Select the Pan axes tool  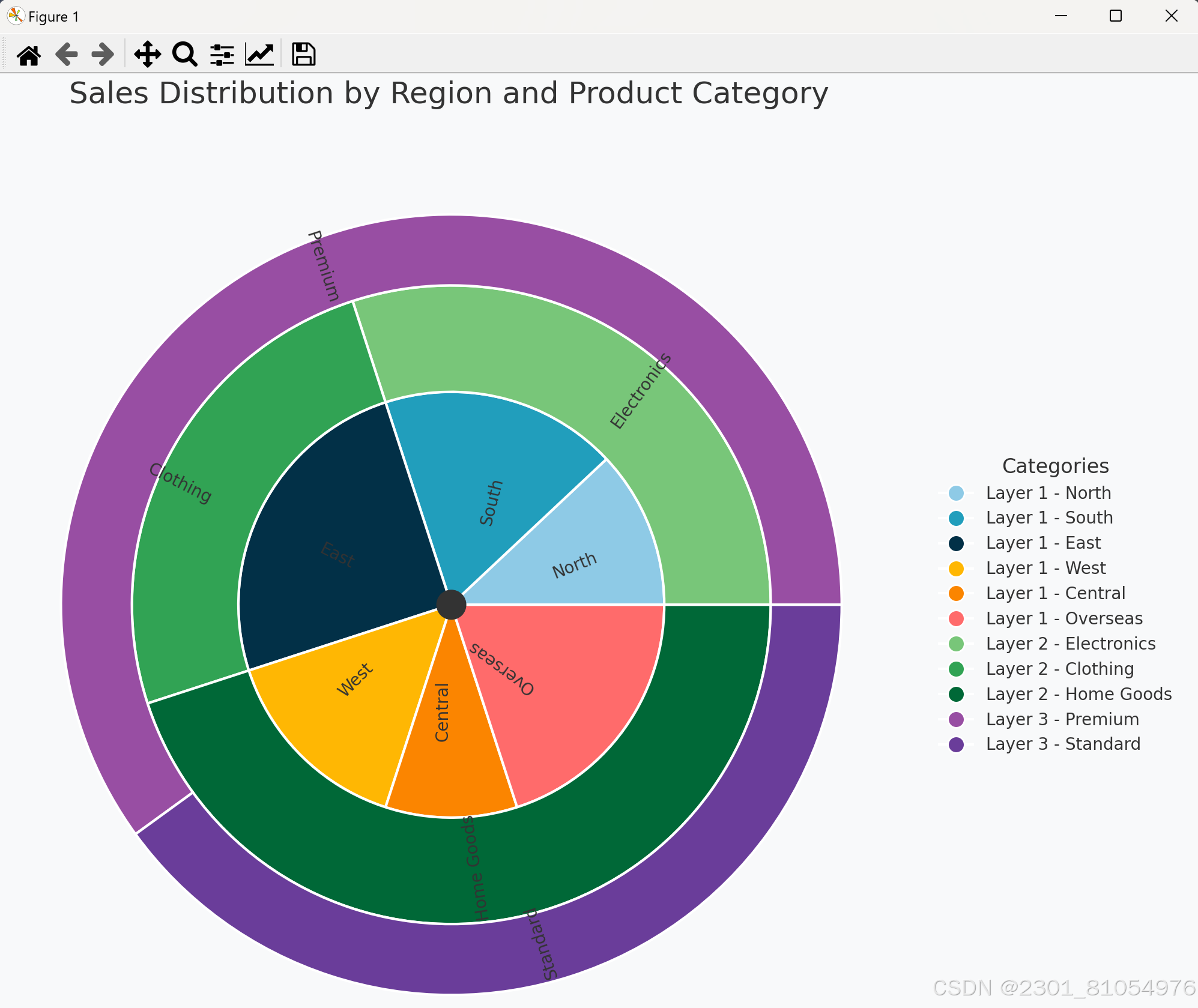pos(147,55)
